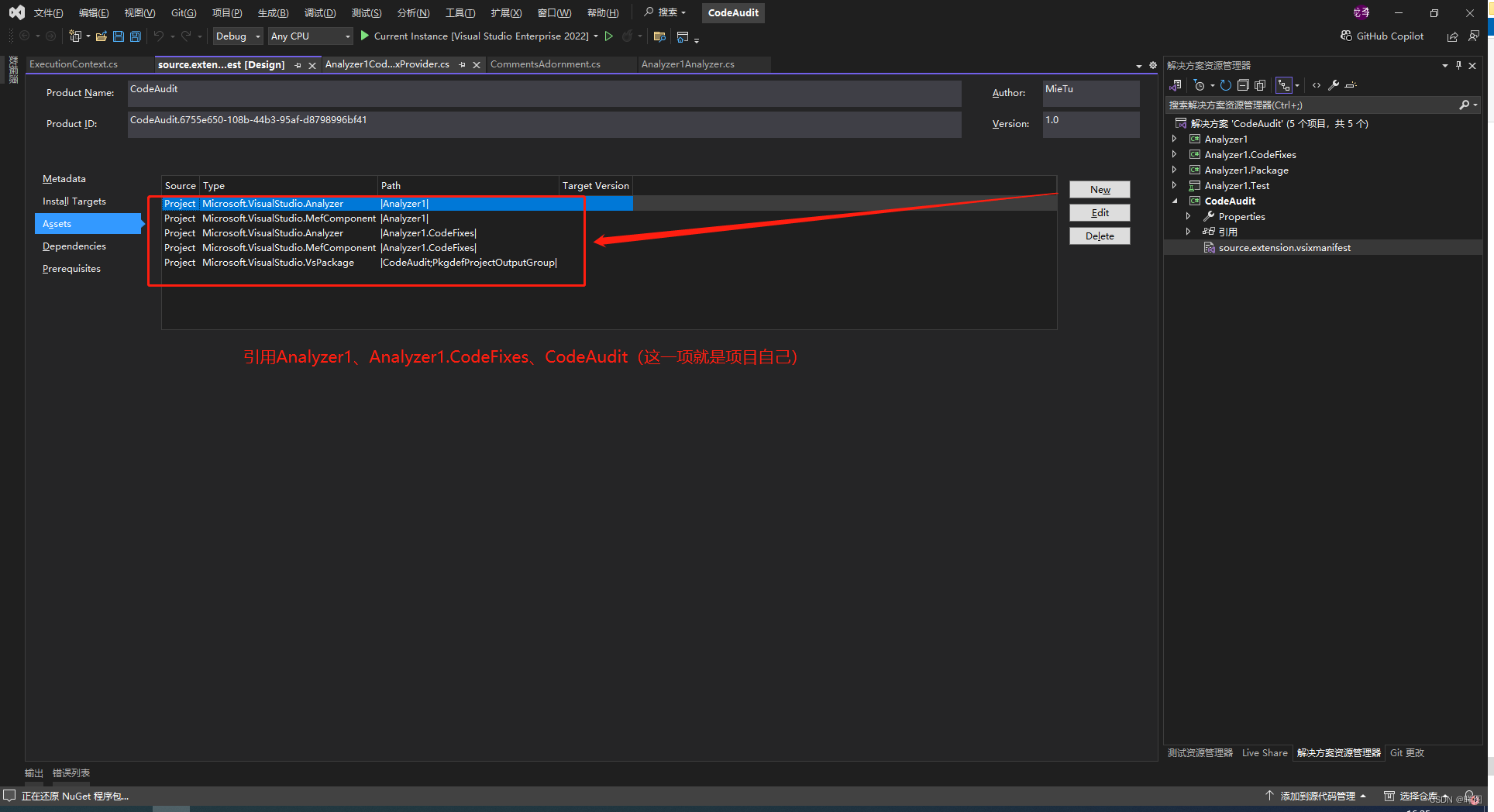Pin the source.extension manifest Design tab
Viewport: 1494px width, 812px height.
point(298,65)
